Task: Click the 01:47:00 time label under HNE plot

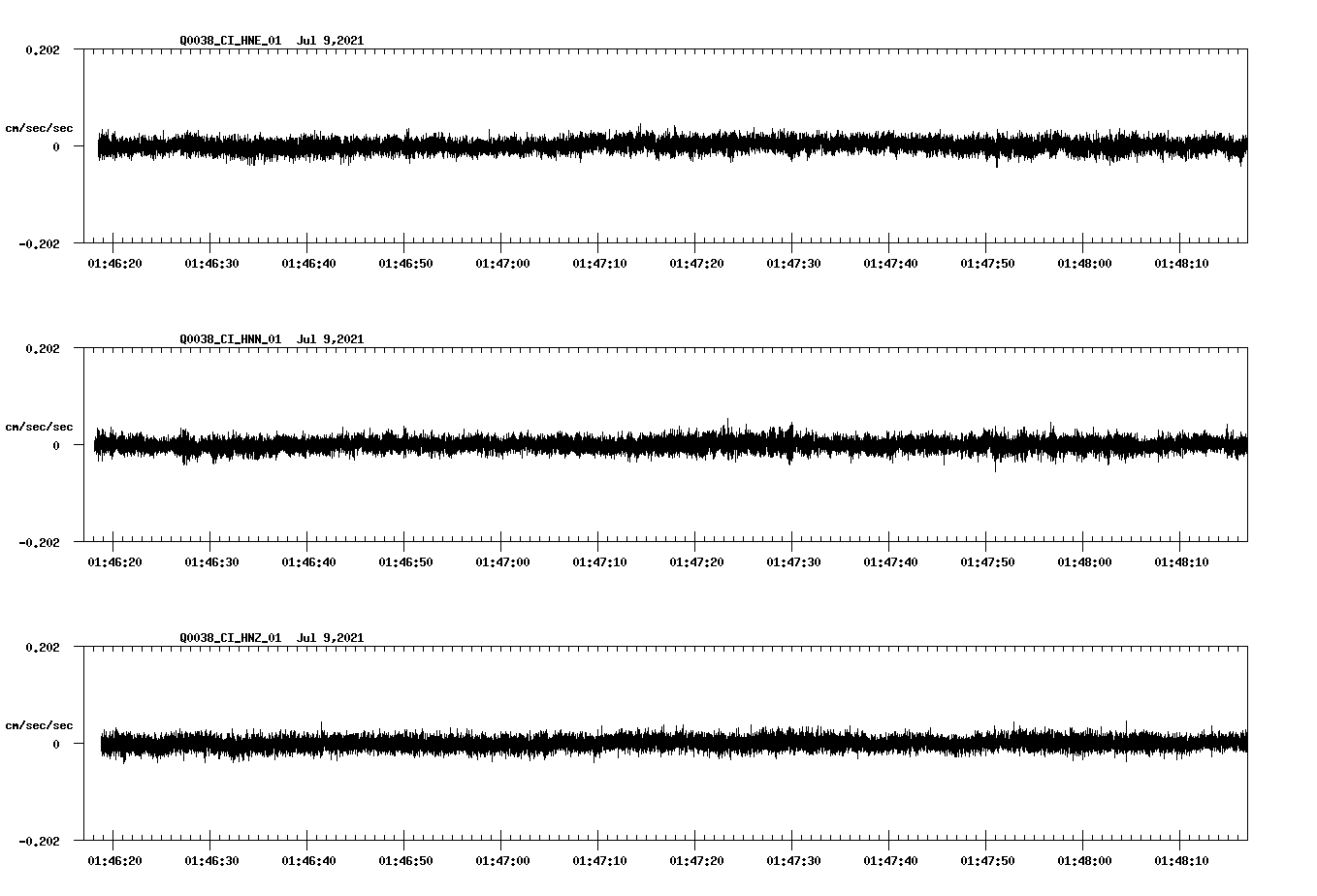Action: [x=502, y=264]
